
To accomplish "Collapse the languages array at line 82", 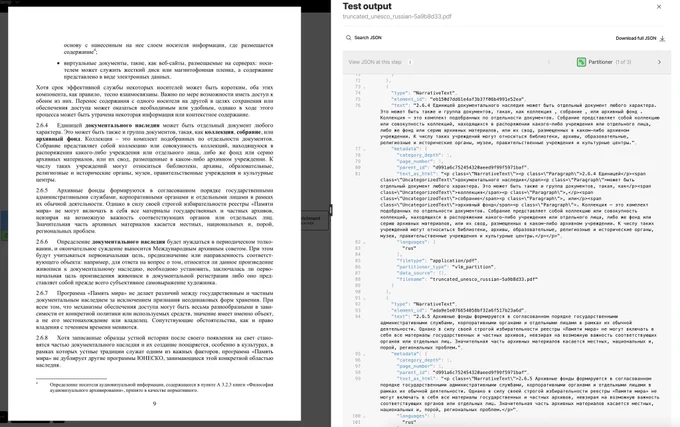I will pyautogui.click(x=364, y=242).
